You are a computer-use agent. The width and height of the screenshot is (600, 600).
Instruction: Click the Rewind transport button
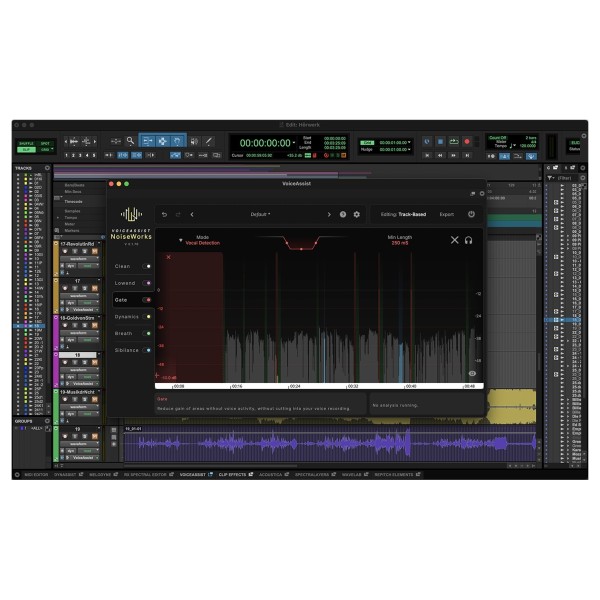point(440,155)
